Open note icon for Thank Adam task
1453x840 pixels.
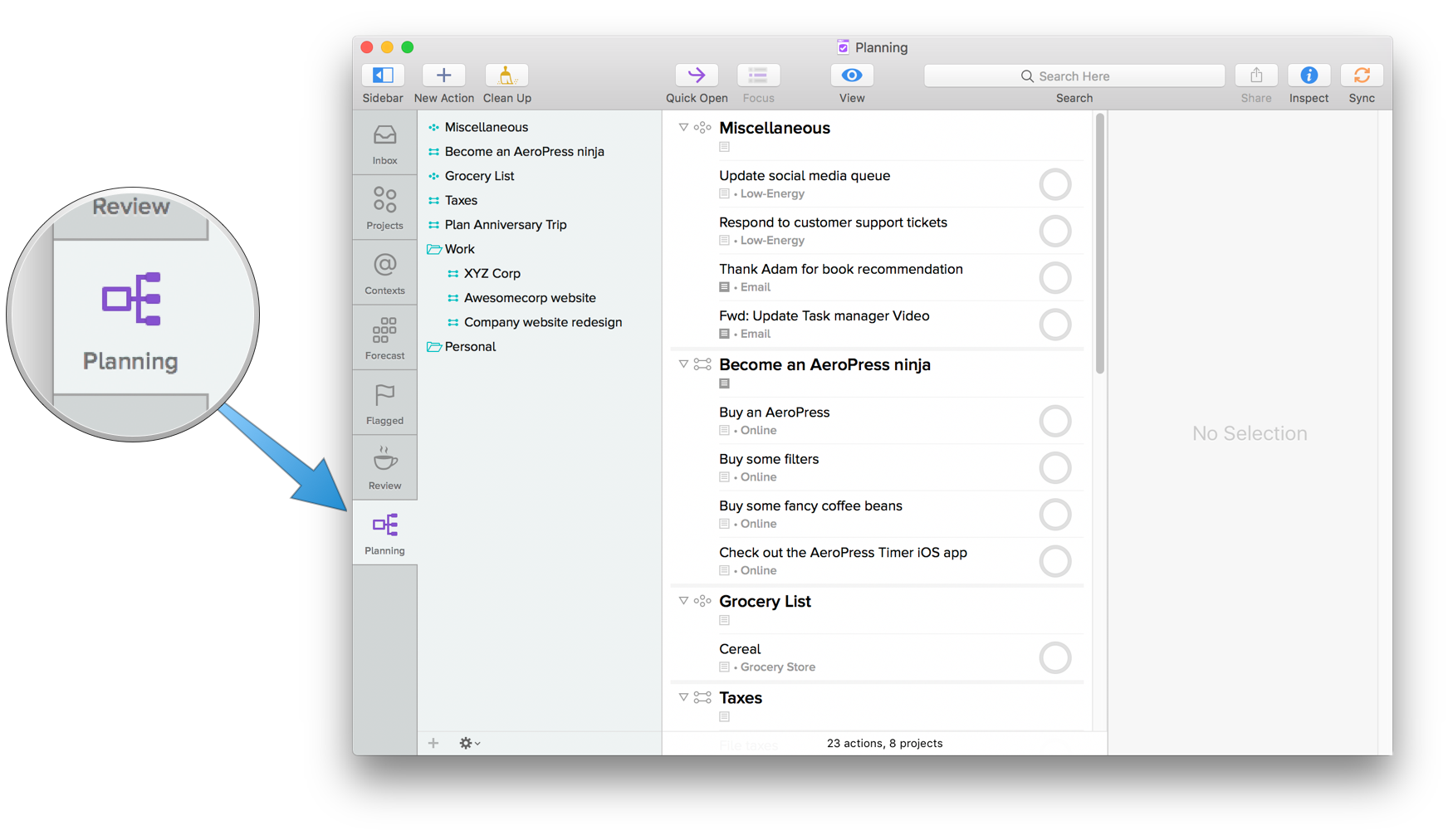point(724,287)
